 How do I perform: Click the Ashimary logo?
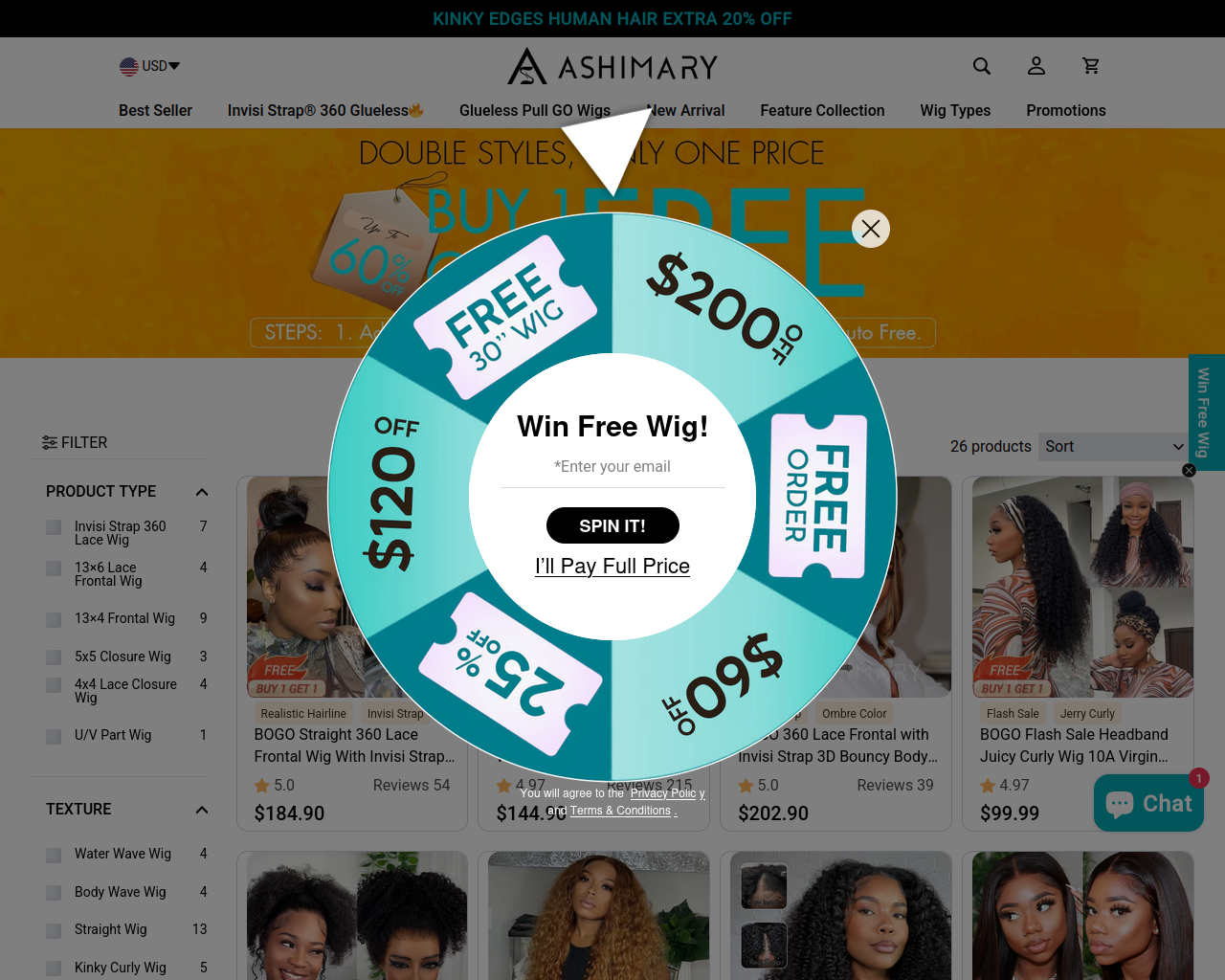pos(612,66)
